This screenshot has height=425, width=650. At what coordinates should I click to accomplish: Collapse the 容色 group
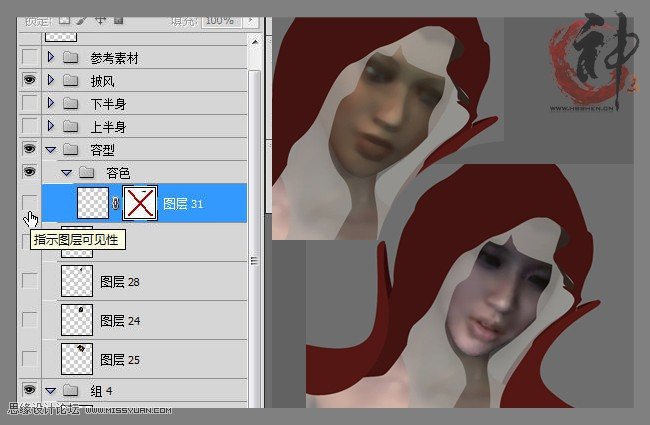[x=66, y=172]
